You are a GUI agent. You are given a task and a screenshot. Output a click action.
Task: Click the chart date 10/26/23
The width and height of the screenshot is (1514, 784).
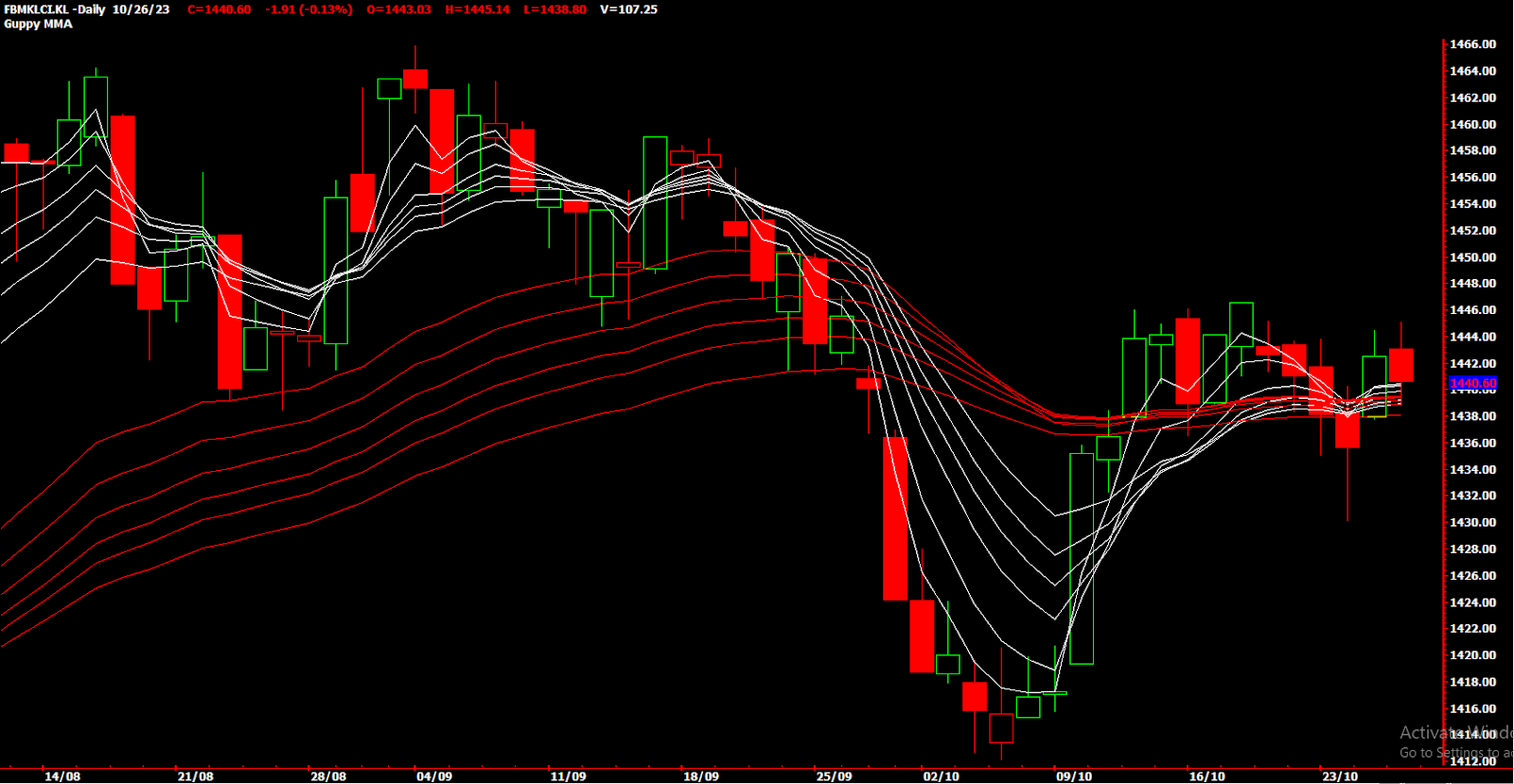pyautogui.click(x=141, y=9)
